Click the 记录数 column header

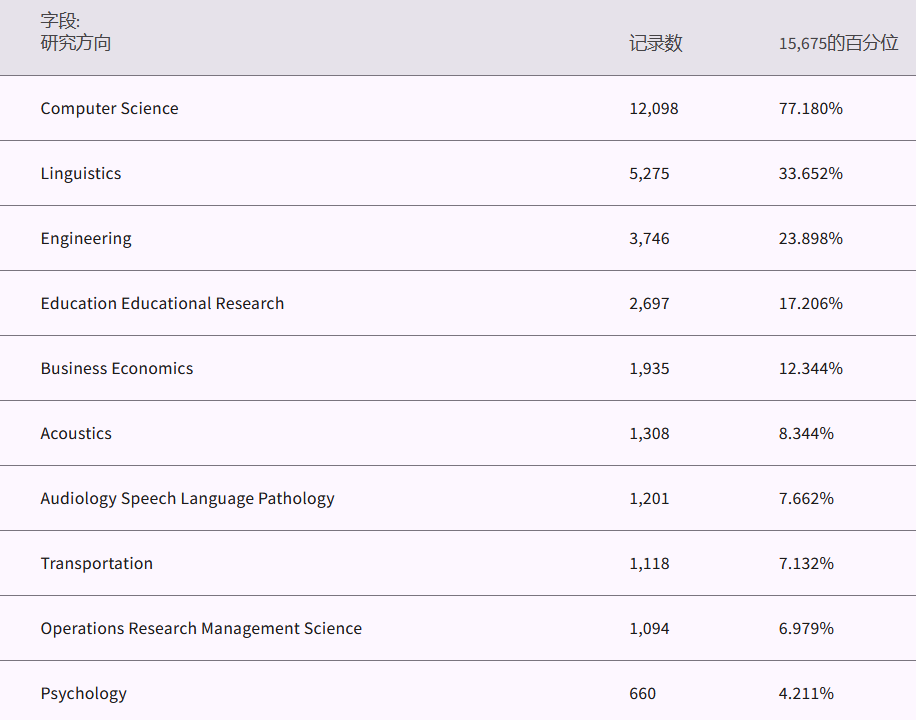pos(656,43)
